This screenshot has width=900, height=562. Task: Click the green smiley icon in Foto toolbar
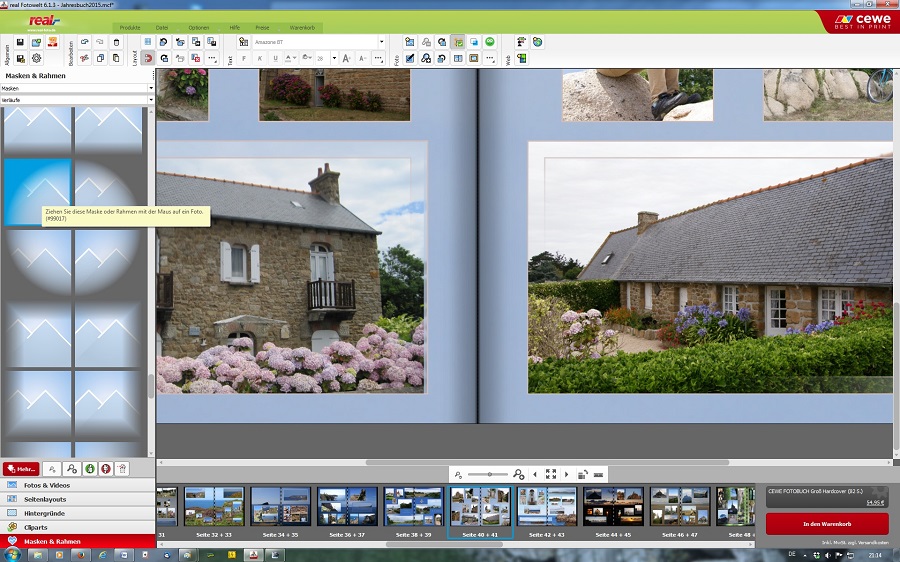click(x=490, y=42)
